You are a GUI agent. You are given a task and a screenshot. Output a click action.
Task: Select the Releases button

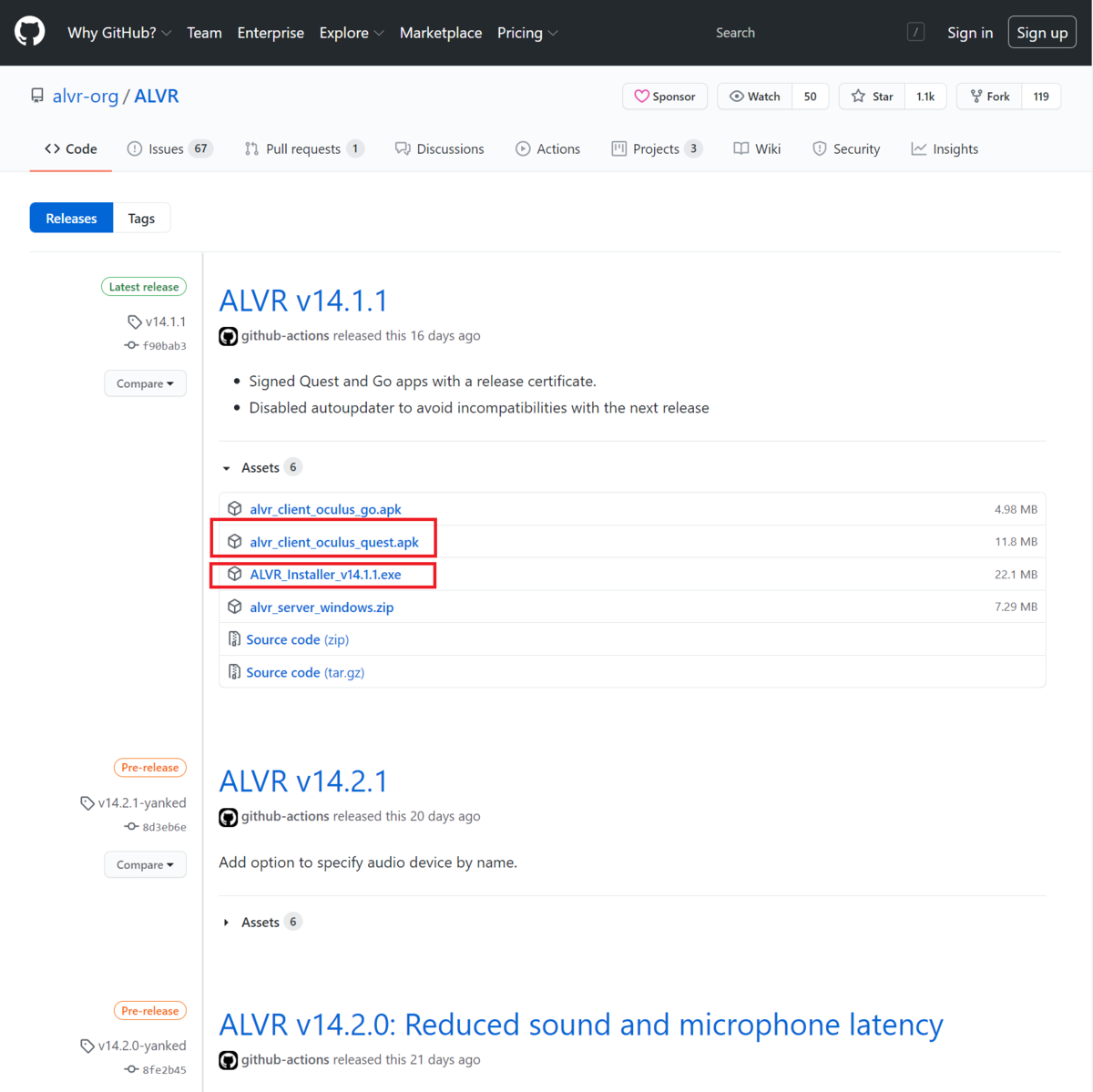click(71, 219)
